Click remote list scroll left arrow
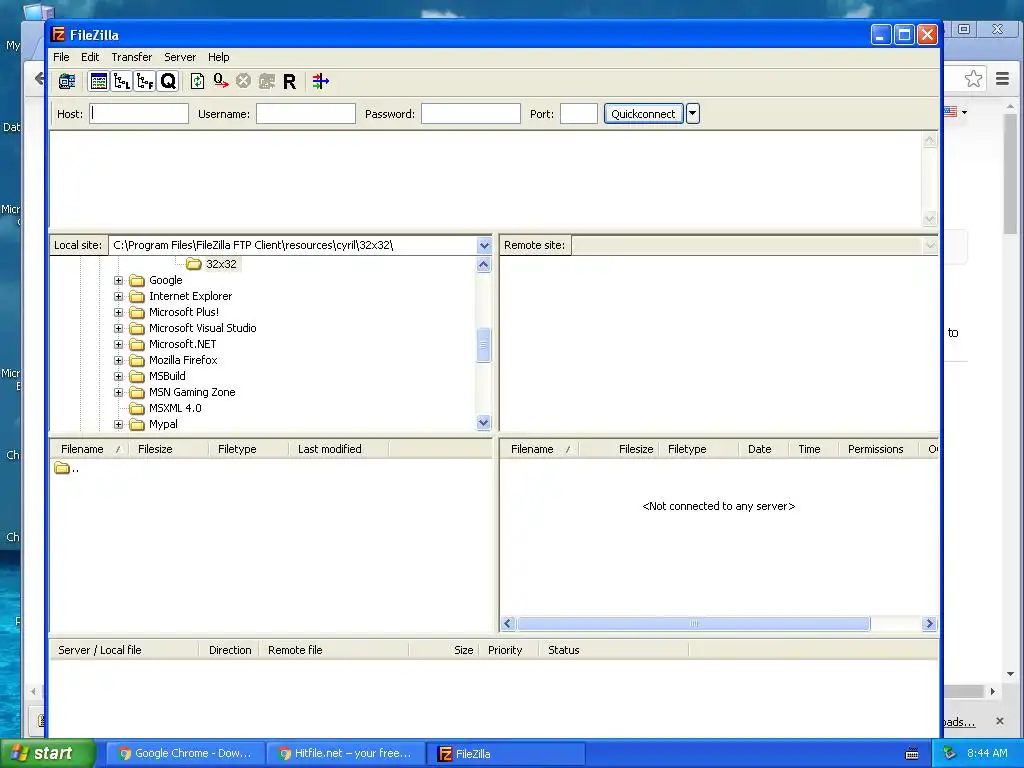Screen dimensions: 1024x768 click(x=508, y=624)
